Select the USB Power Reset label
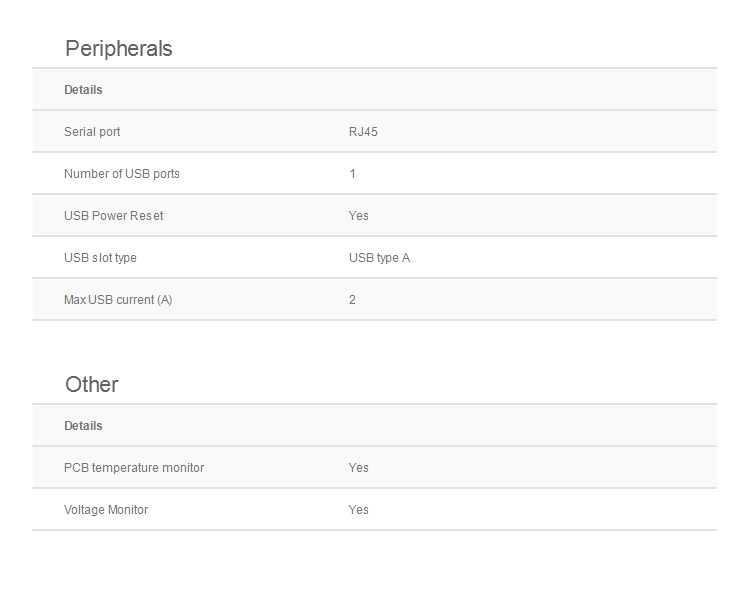This screenshot has height=600, width=750. (x=113, y=216)
